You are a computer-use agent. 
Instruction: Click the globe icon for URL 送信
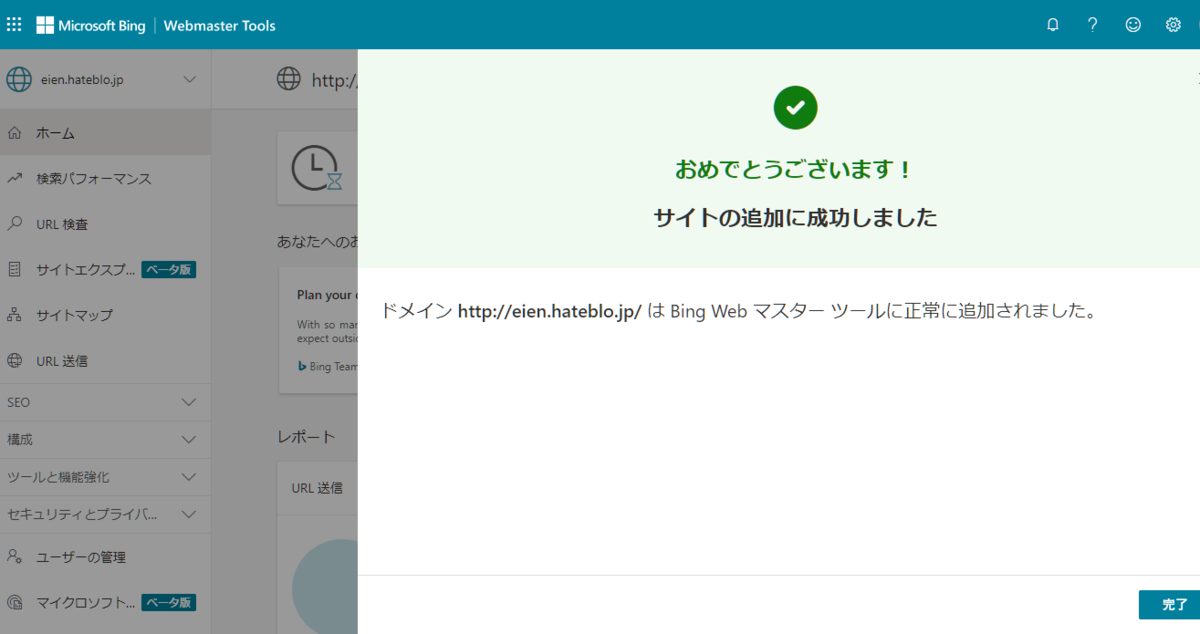[x=14, y=361]
